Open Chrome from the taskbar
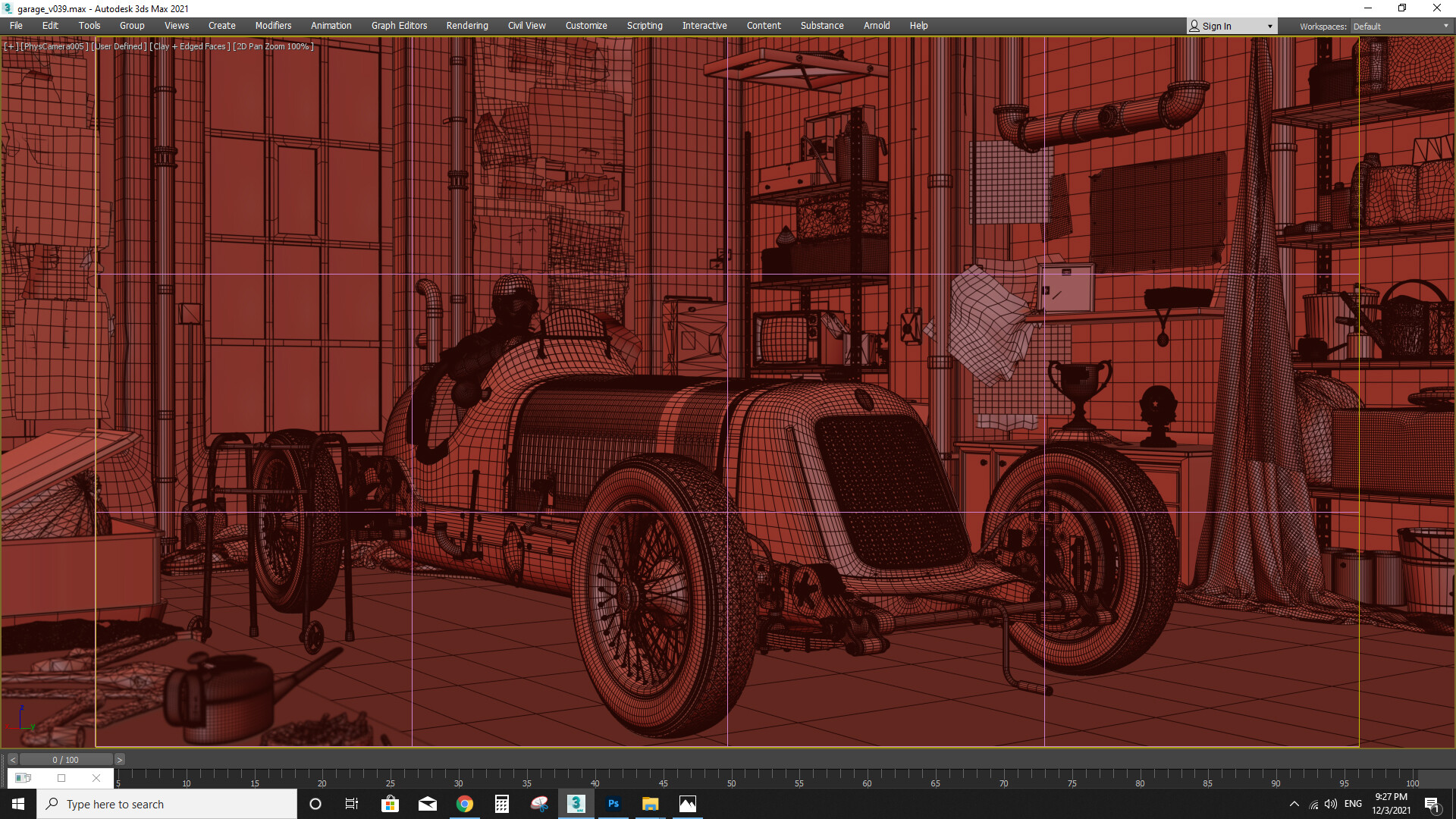Screen dimensions: 1456x819 point(465,804)
